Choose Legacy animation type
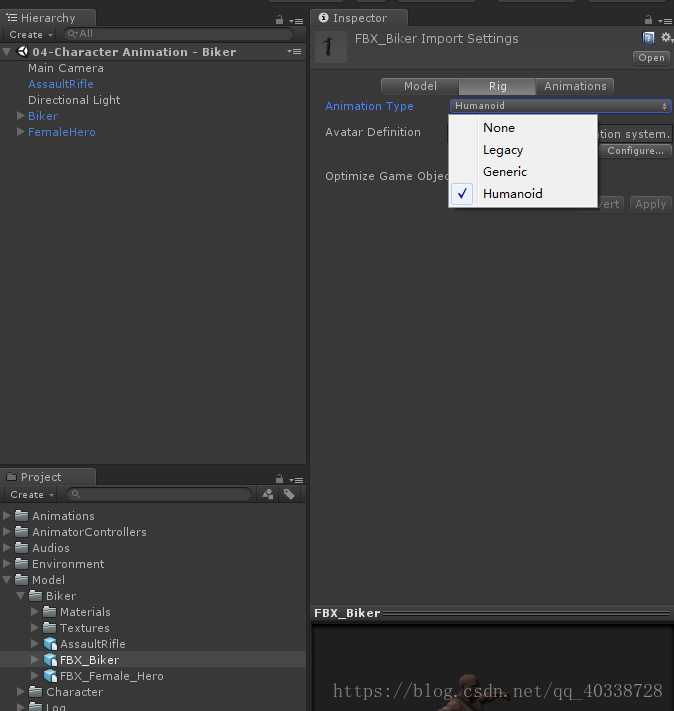674x711 pixels. (523, 150)
